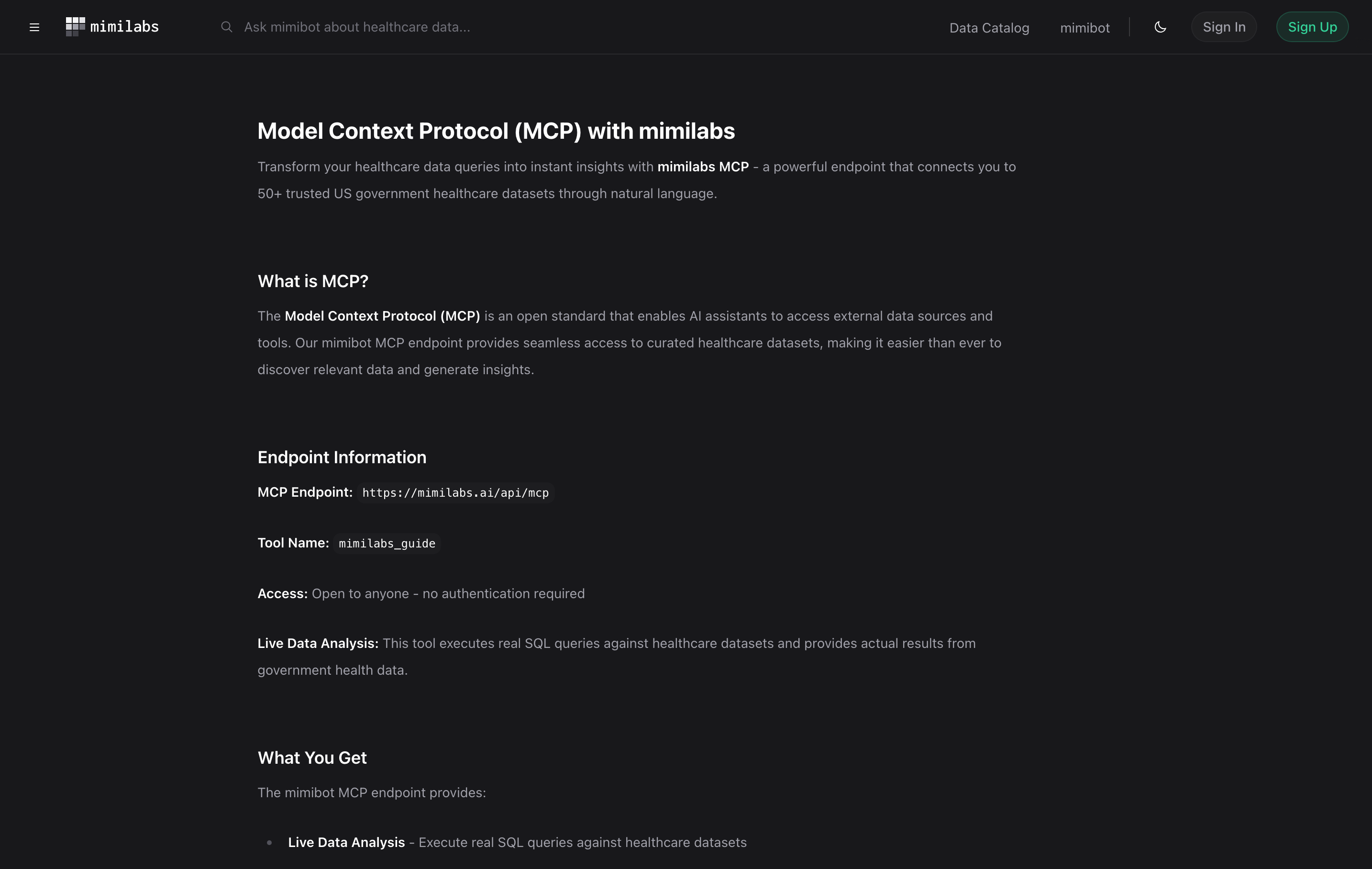Viewport: 1372px width, 869px height.
Task: Click the mimilabs wordmark text
Action: coord(124,27)
